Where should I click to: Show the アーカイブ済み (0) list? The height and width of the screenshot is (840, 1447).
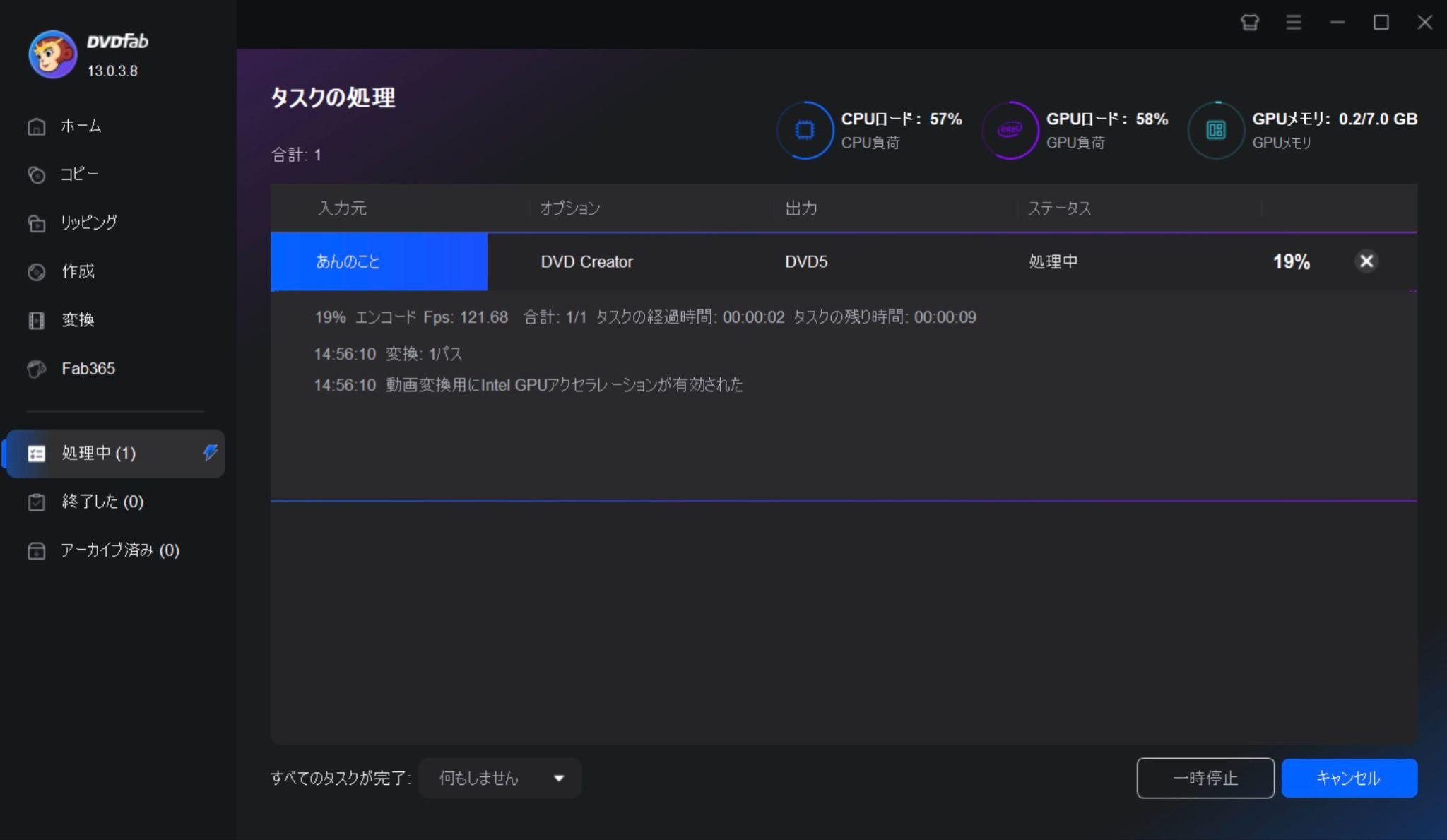(x=120, y=550)
